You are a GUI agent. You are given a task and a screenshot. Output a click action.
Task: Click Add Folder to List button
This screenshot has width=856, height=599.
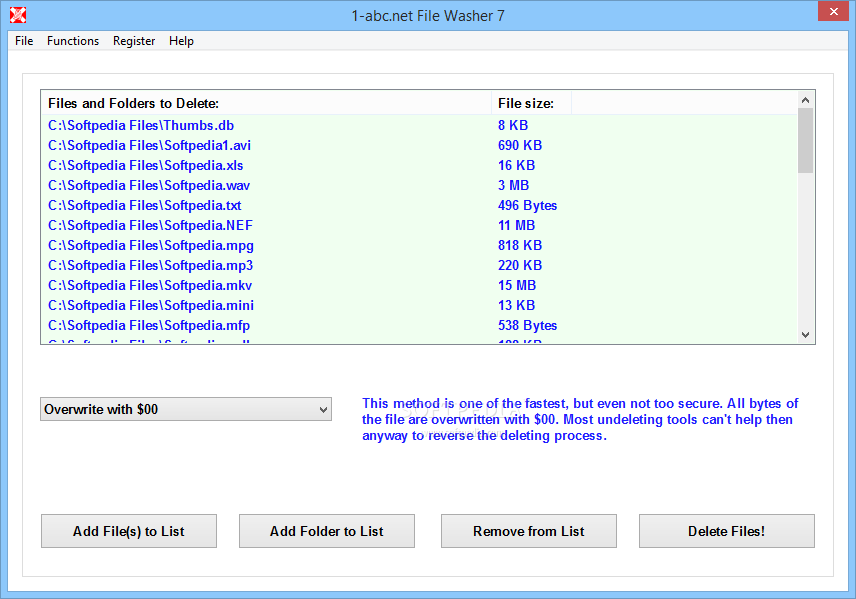[326, 531]
